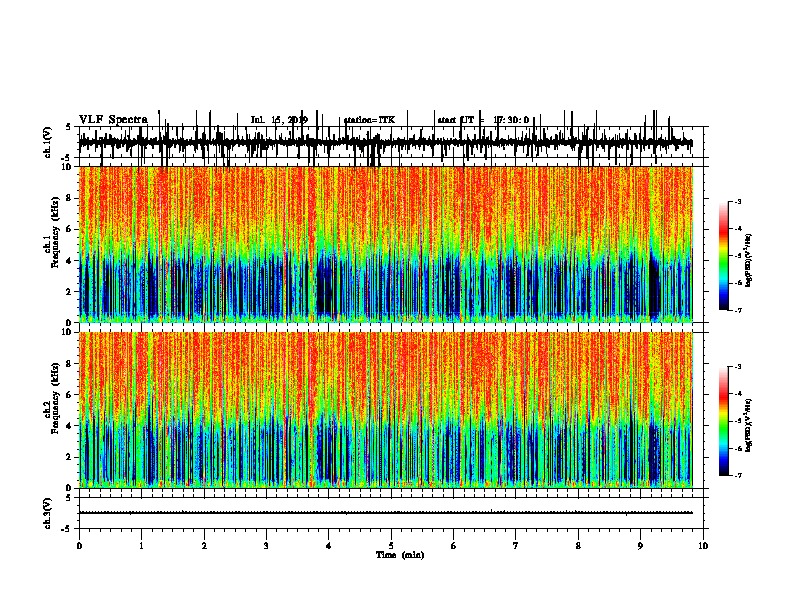
Task: Click time axis tick label "8"
Action: (x=578, y=546)
